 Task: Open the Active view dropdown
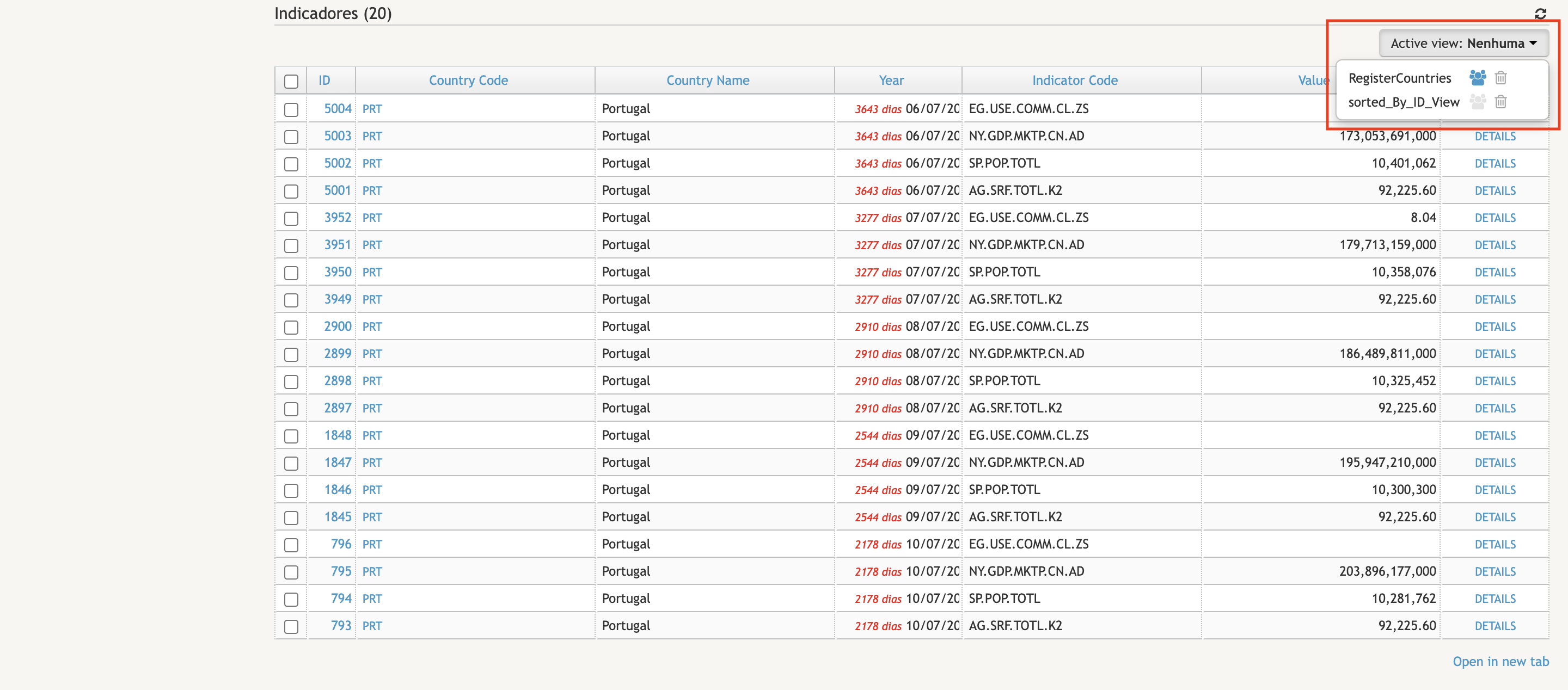pos(1463,43)
